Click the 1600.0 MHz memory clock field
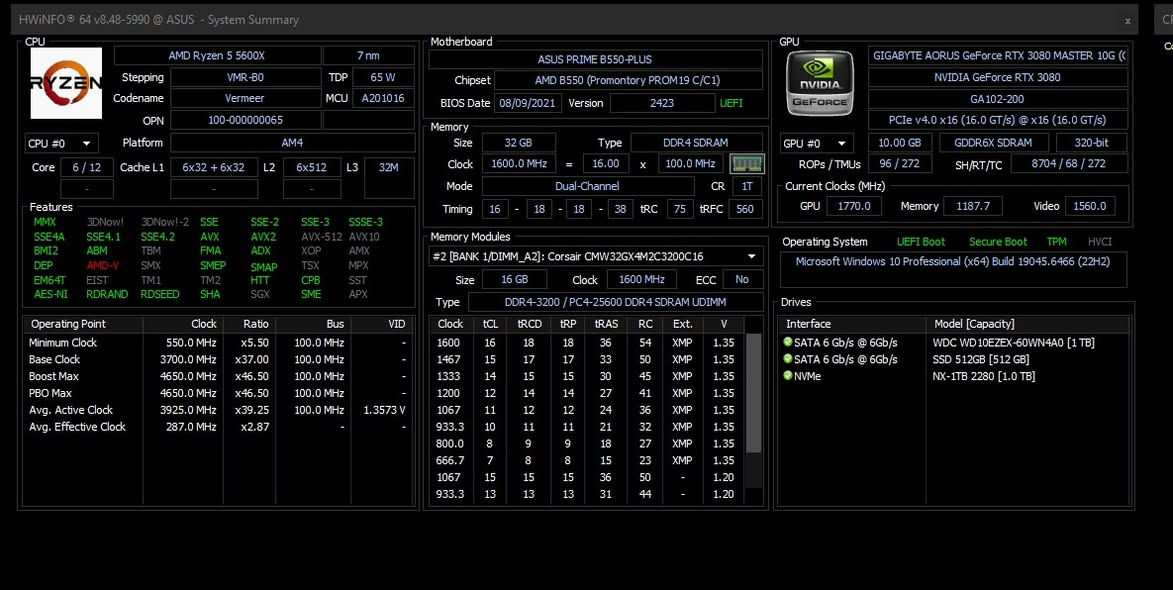 tap(518, 164)
